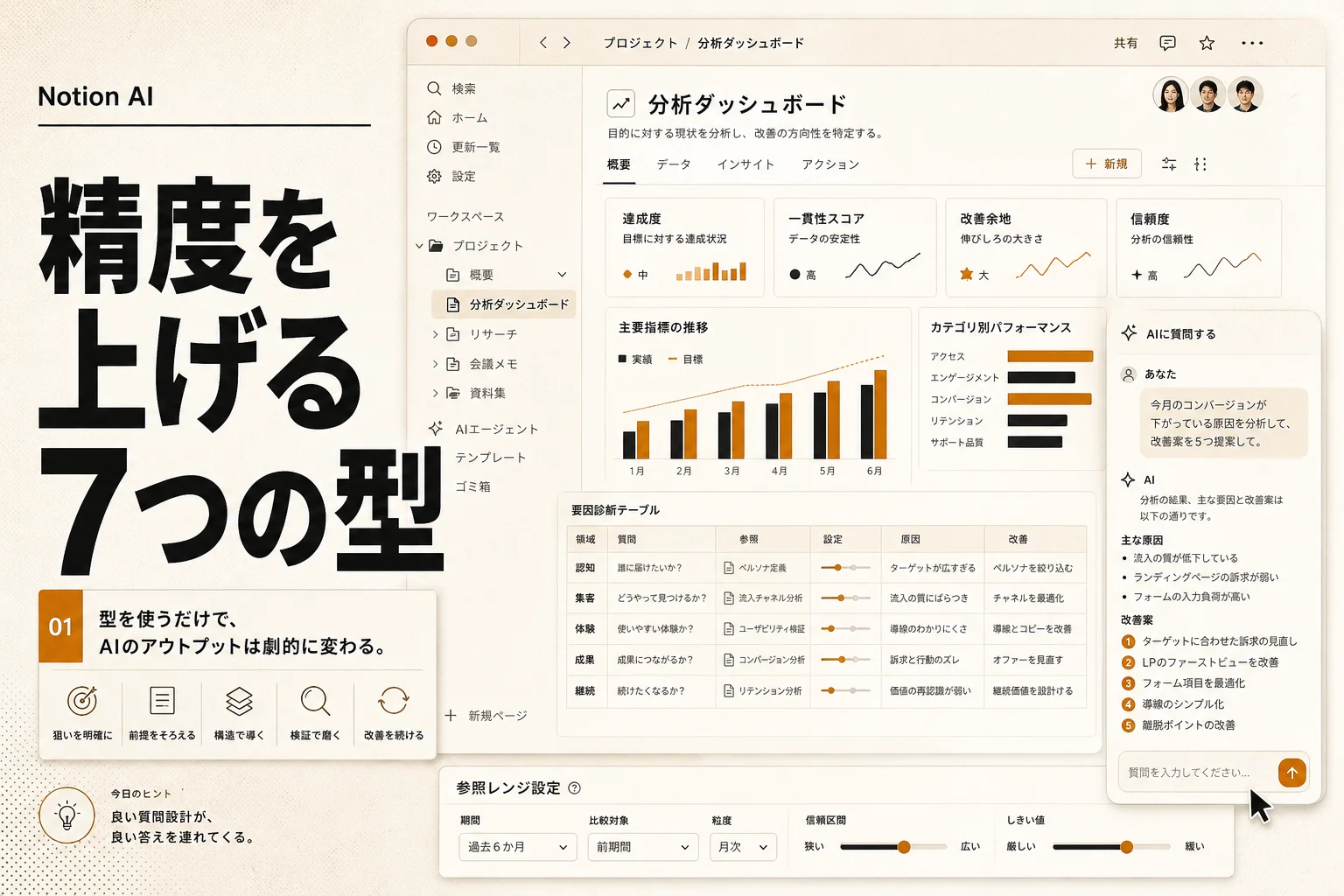Open ゴミ箱 in the sidebar
Image resolution: width=1344 pixels, height=896 pixels.
tap(472, 486)
